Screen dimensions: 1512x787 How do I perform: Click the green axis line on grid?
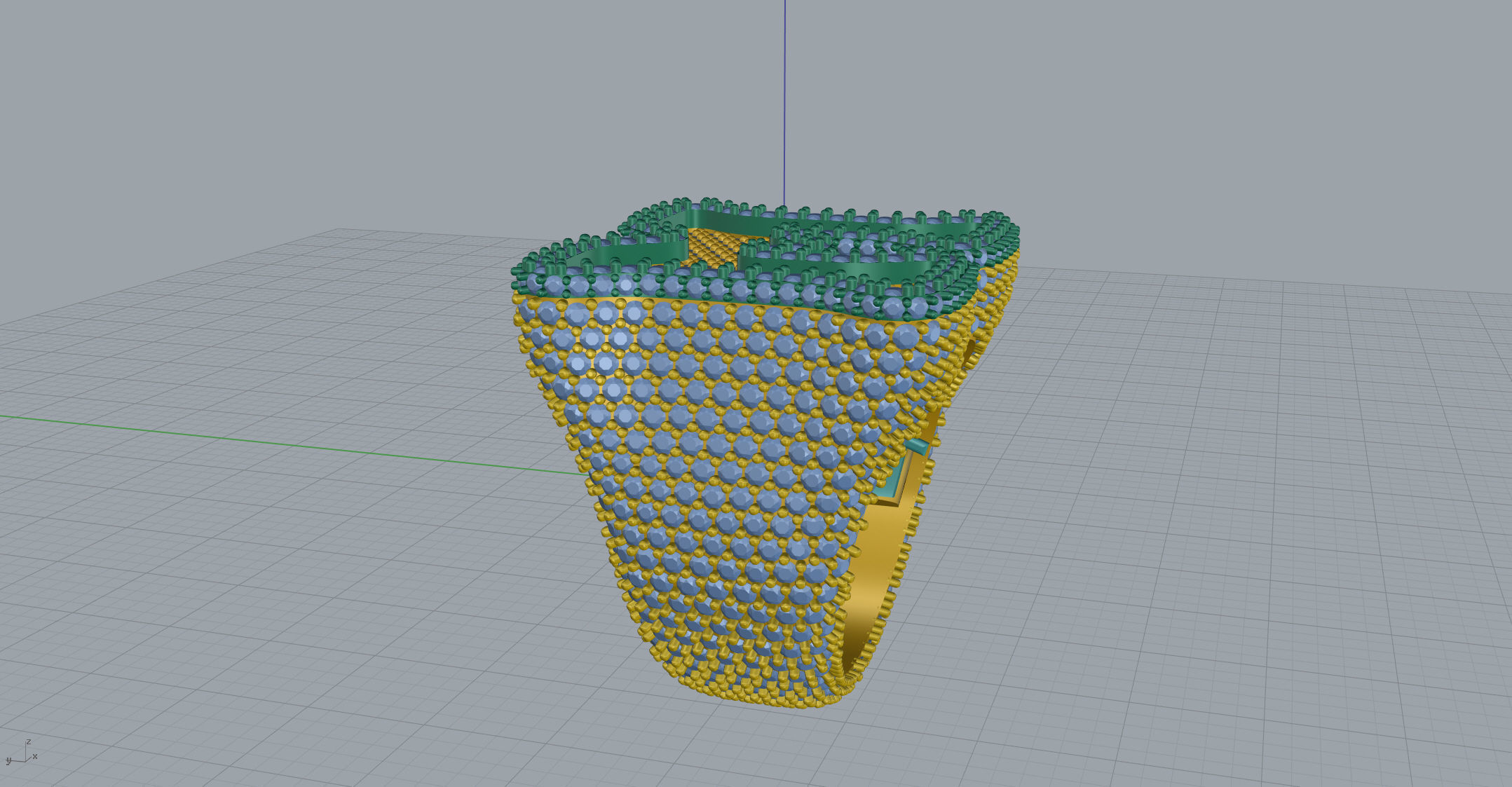click(x=294, y=446)
